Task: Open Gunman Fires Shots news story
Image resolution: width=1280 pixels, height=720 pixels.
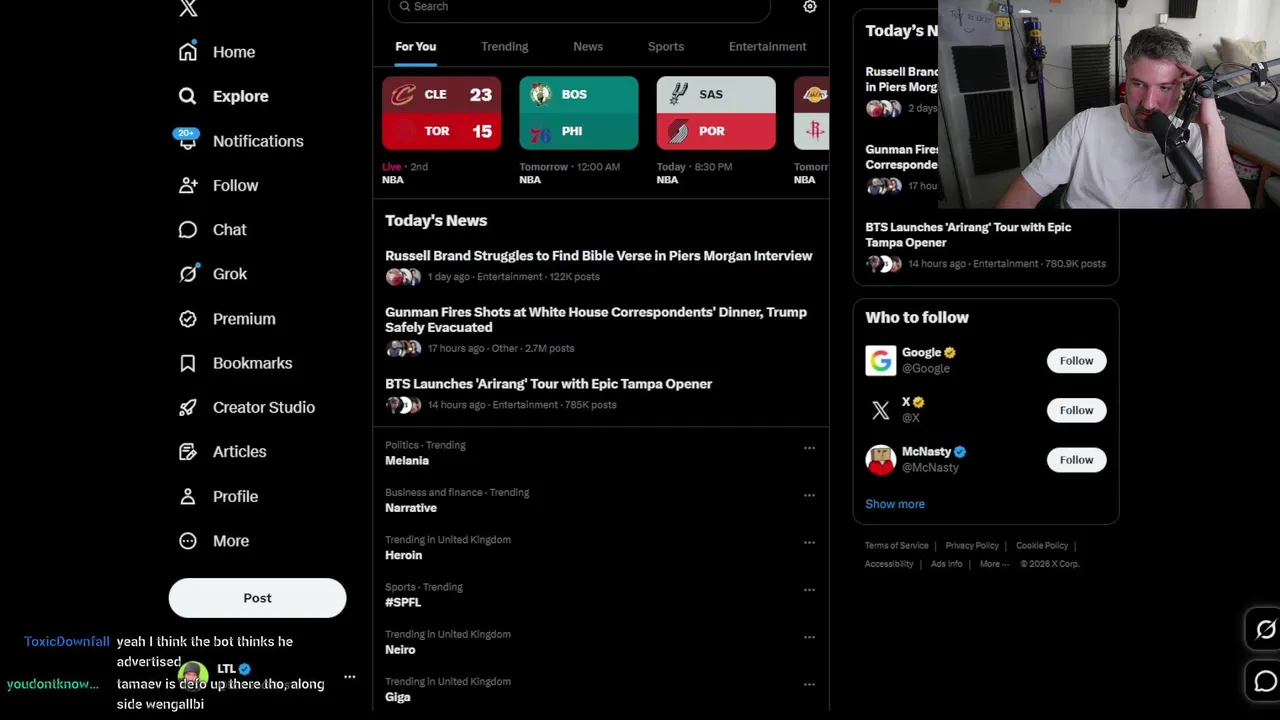Action: coord(596,320)
